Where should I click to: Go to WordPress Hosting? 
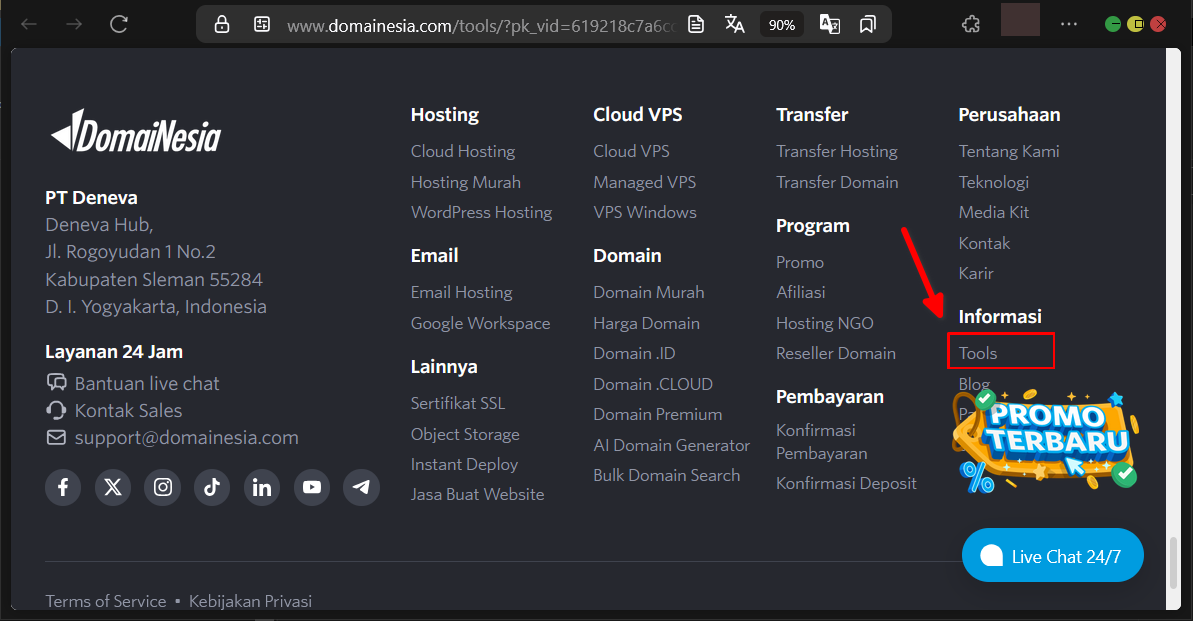[482, 212]
